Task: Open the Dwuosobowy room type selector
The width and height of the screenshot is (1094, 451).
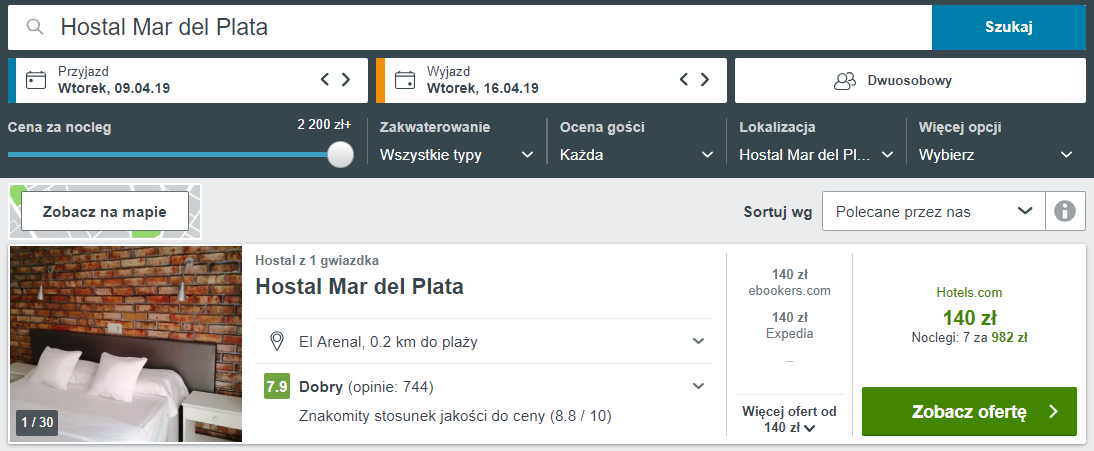Action: click(910, 80)
